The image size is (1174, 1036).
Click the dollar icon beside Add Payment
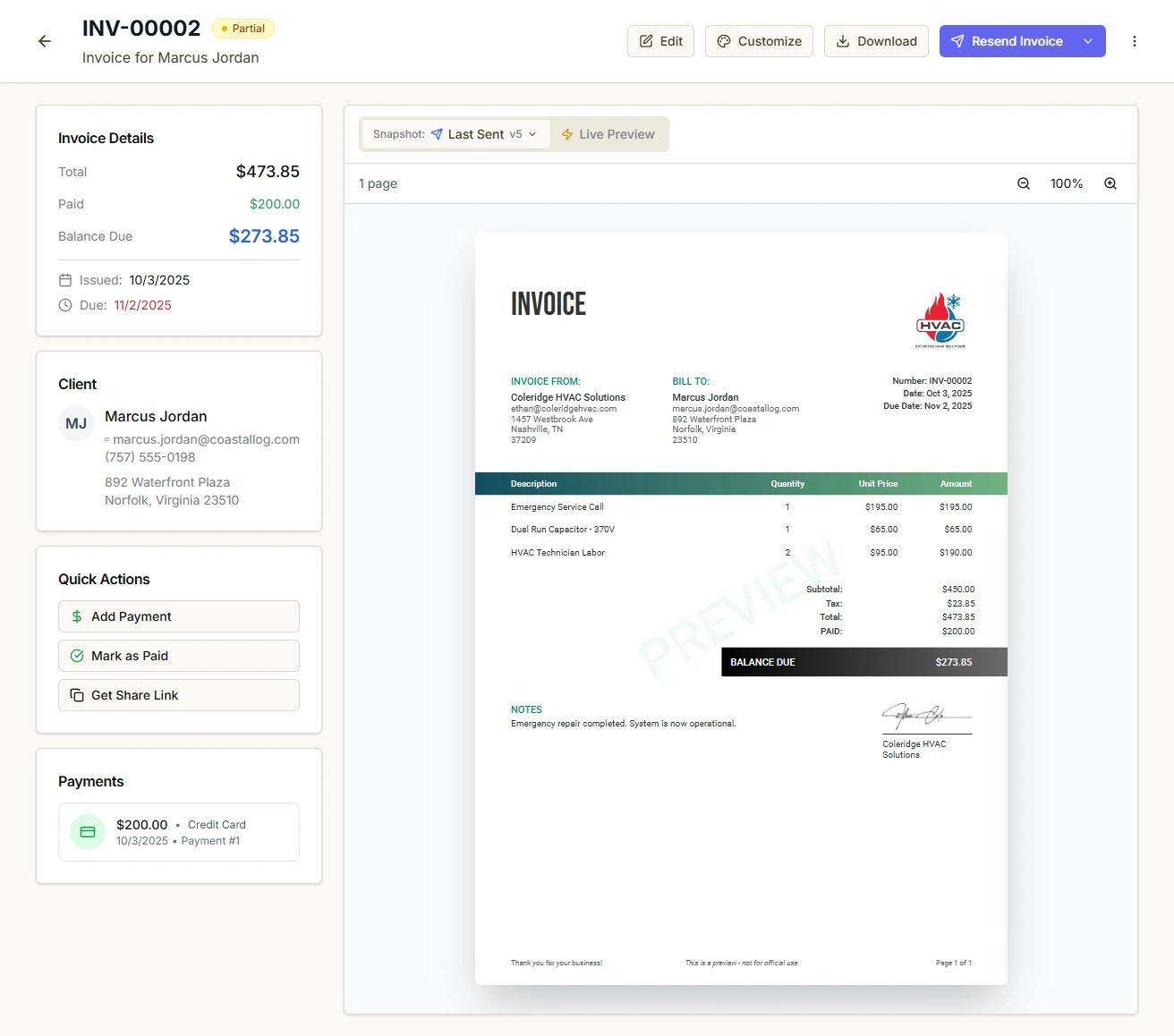tap(75, 616)
